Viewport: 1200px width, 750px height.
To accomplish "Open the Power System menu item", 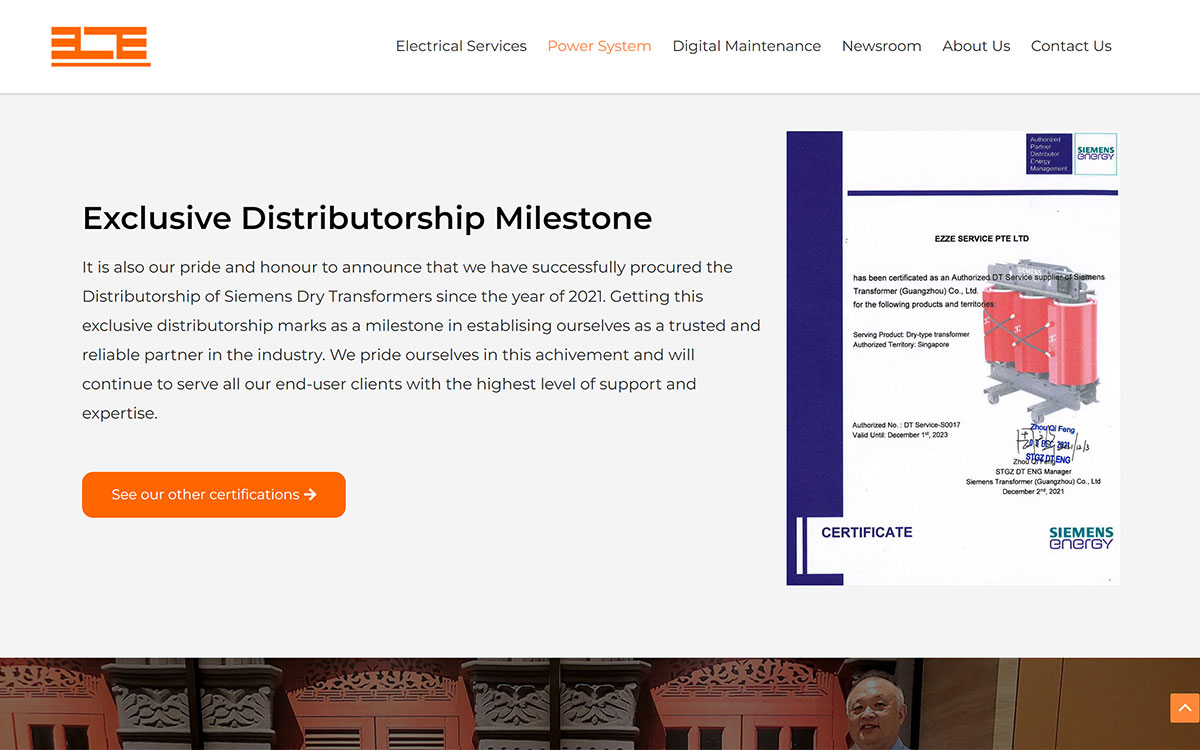I will pos(599,46).
